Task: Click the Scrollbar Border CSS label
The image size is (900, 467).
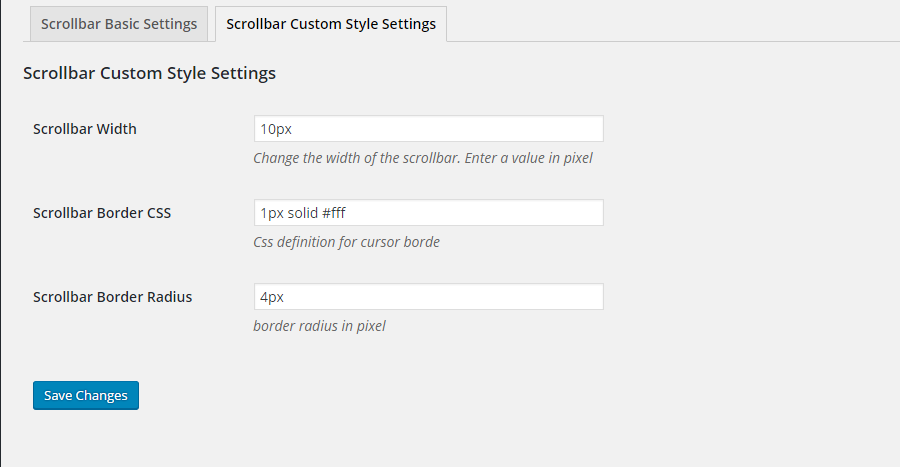Action: [x=102, y=213]
